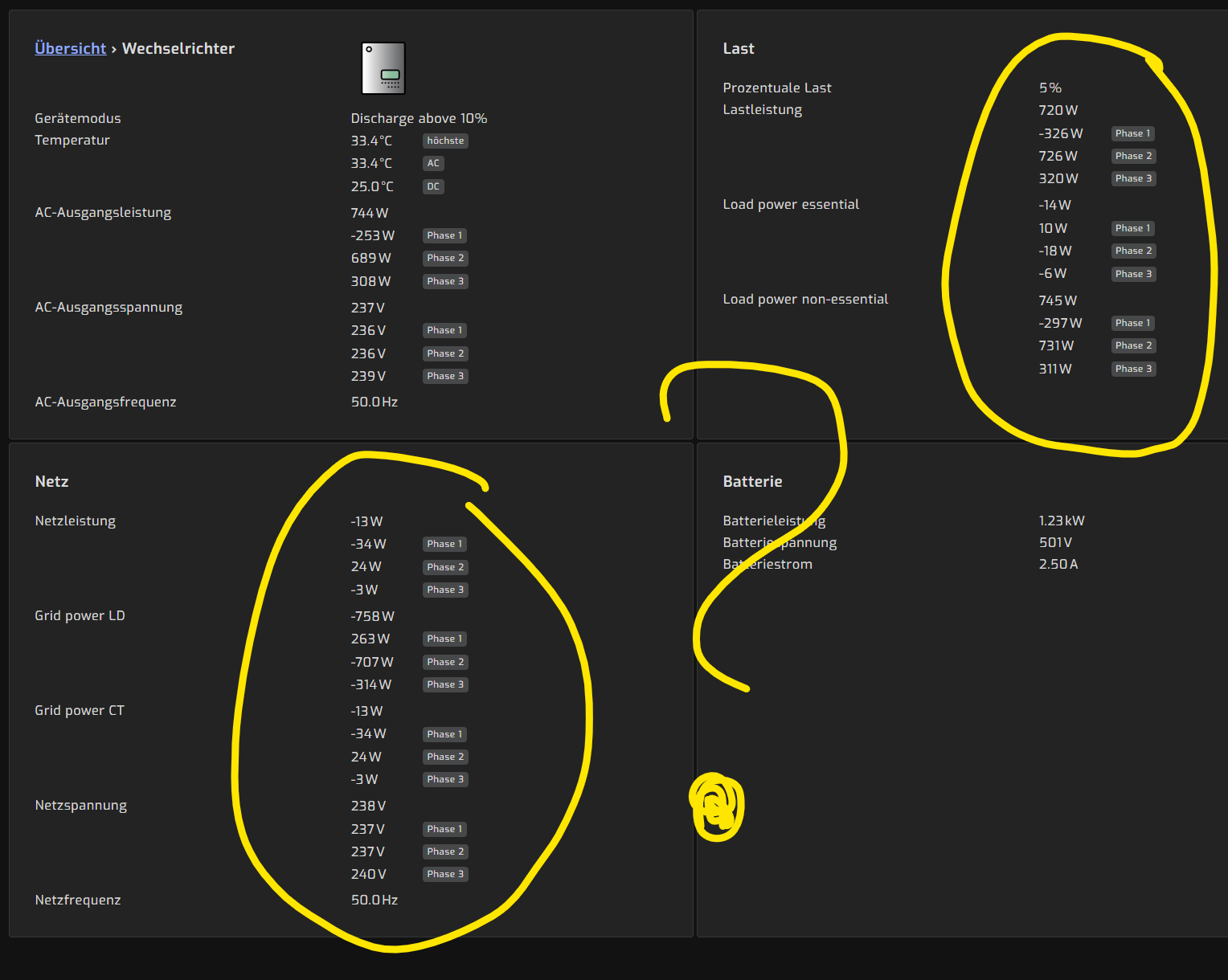
Task: Click Phase 3 badge beside 240 V
Action: point(445,874)
